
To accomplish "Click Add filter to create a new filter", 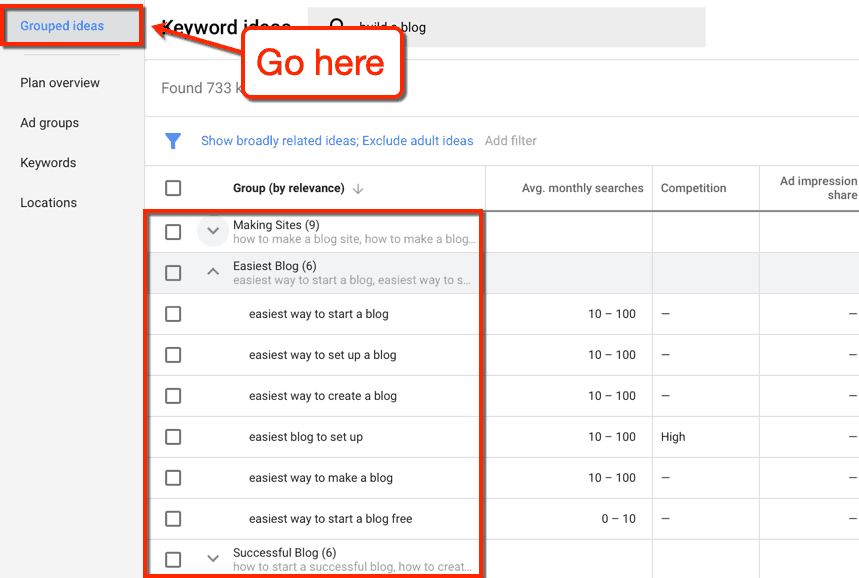I will (510, 141).
